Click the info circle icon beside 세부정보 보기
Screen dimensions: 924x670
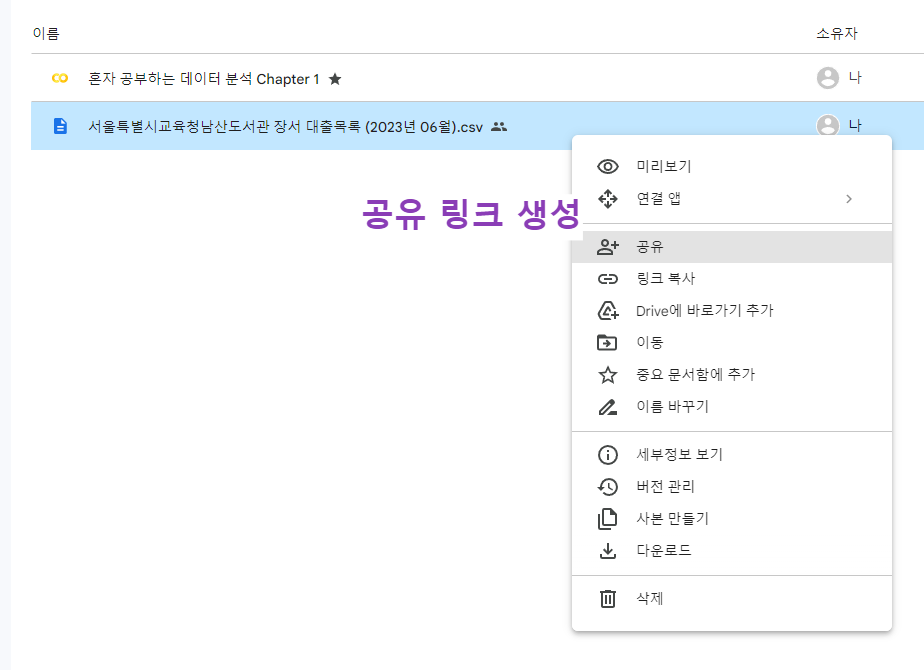(x=608, y=455)
